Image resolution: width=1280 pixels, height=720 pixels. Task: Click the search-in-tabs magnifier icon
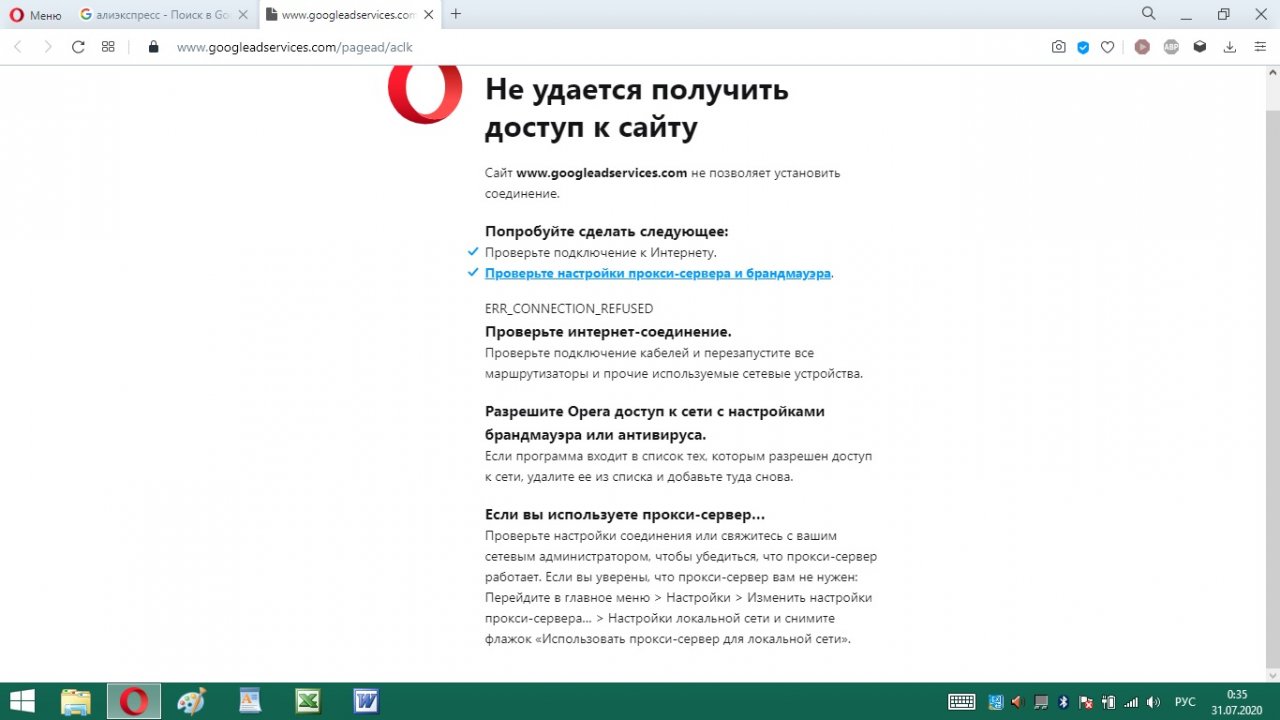tap(1148, 14)
